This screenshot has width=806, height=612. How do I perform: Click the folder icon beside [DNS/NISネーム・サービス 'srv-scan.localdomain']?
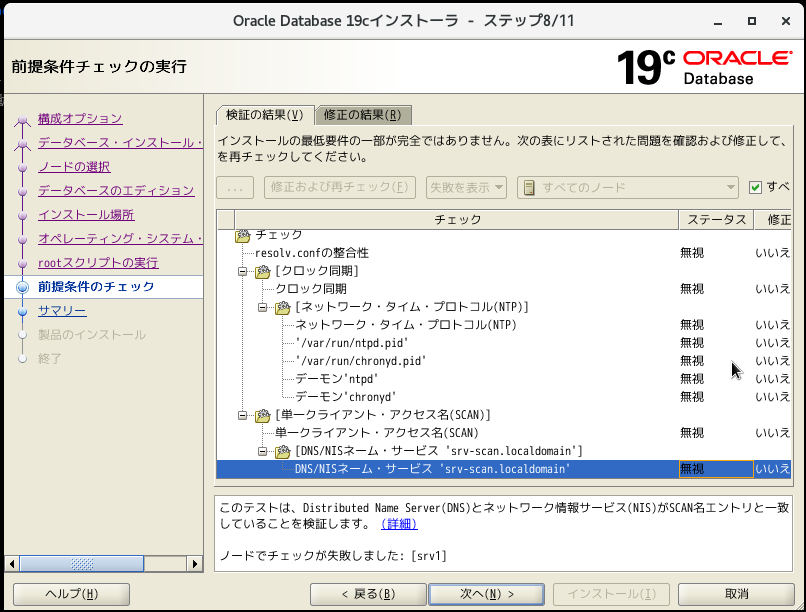[x=282, y=451]
